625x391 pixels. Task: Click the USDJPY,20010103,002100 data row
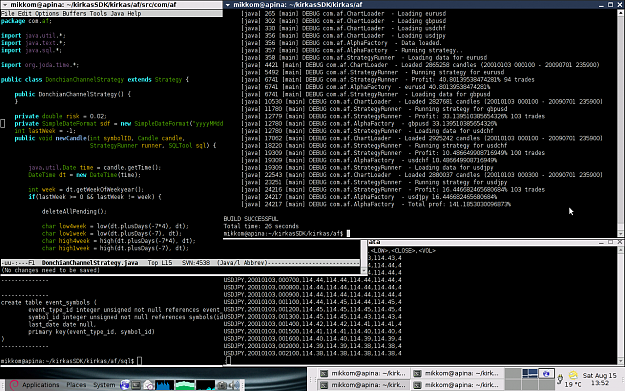(x=312, y=354)
